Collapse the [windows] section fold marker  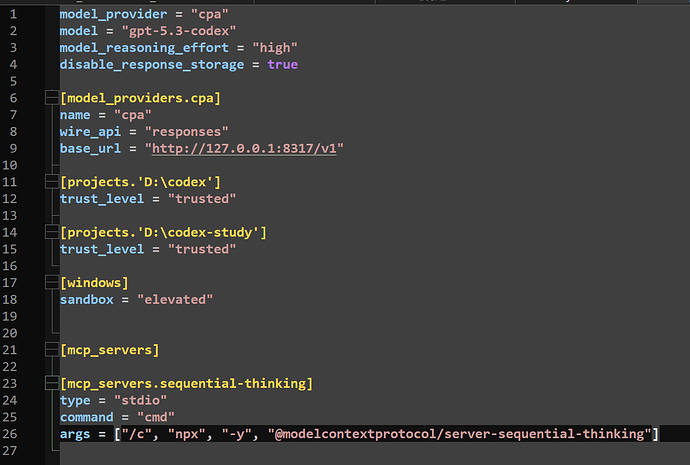(52, 282)
